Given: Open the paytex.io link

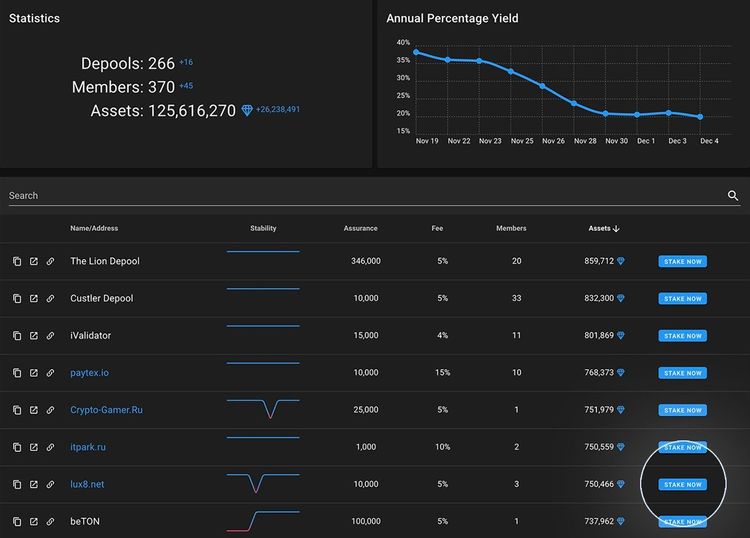Looking at the screenshot, I should point(89,373).
